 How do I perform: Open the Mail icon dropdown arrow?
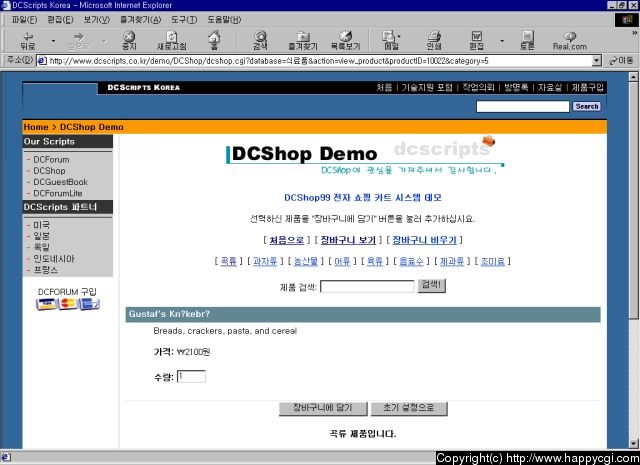399,36
